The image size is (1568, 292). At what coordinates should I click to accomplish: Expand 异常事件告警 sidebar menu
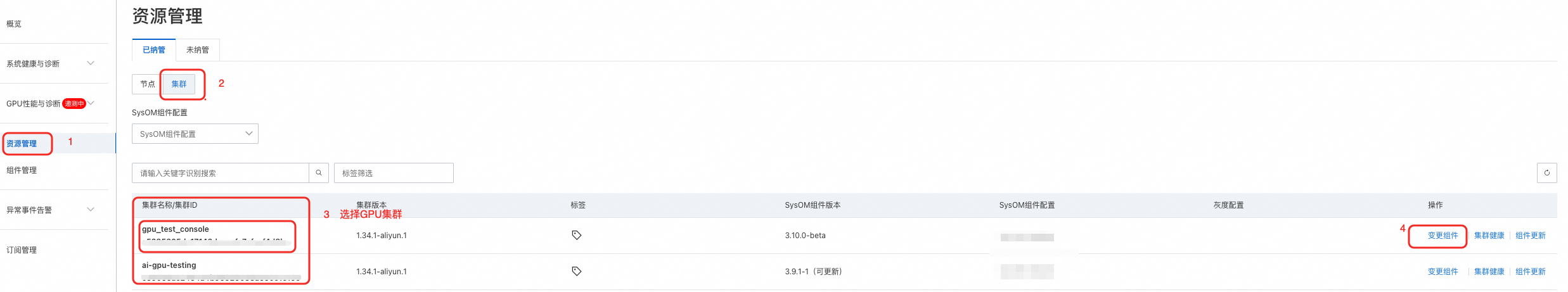(x=51, y=210)
